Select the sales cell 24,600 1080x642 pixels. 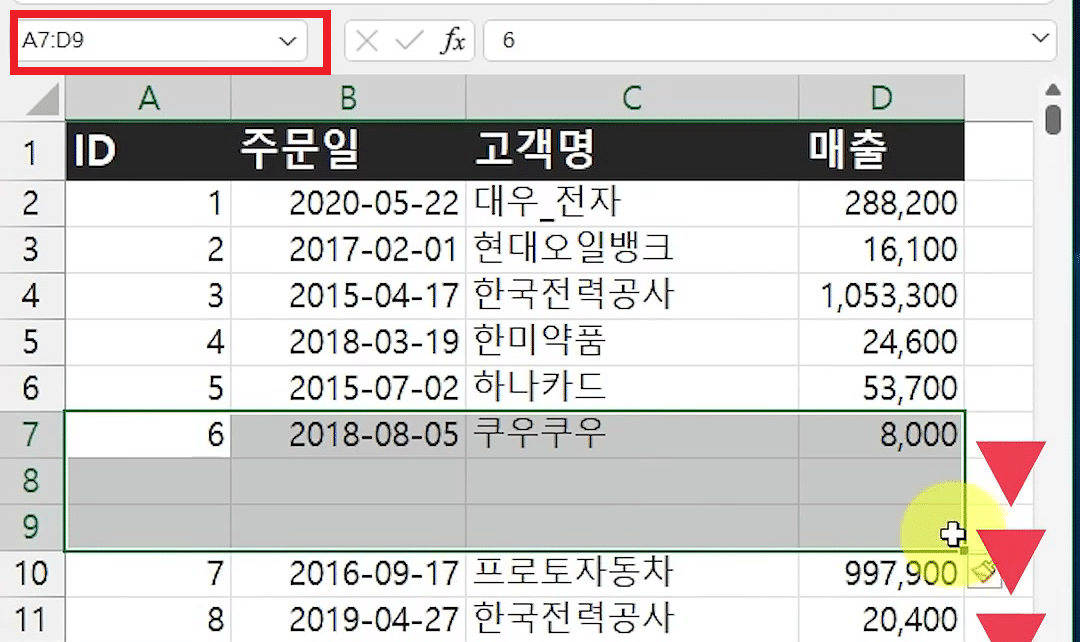click(x=882, y=342)
